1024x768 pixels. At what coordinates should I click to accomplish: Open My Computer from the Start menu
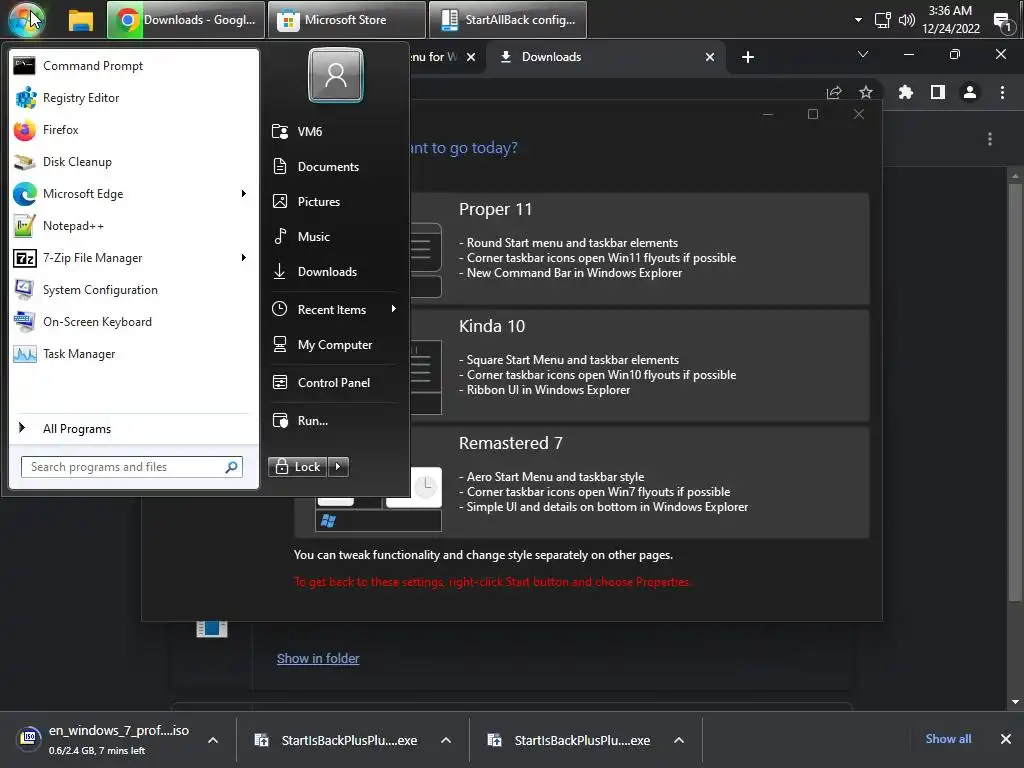[334, 345]
